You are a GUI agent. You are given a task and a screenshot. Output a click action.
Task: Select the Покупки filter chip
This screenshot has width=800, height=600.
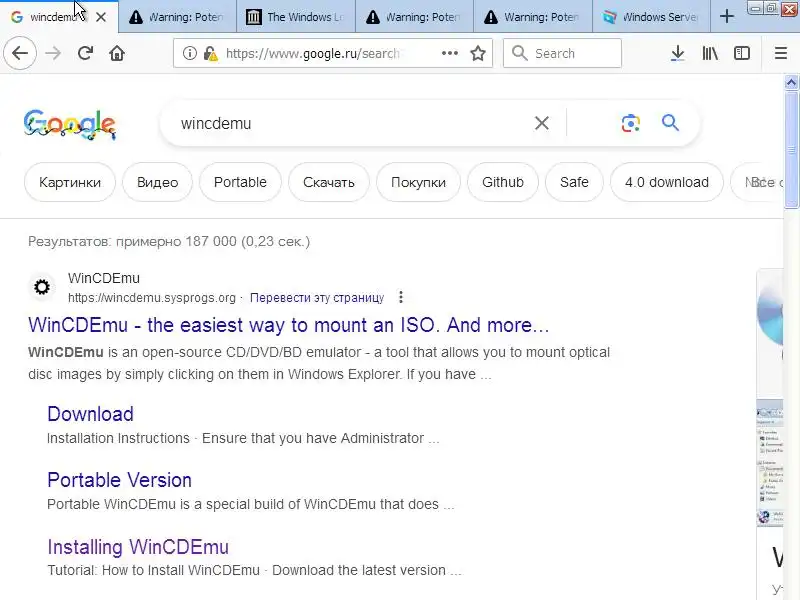(418, 182)
